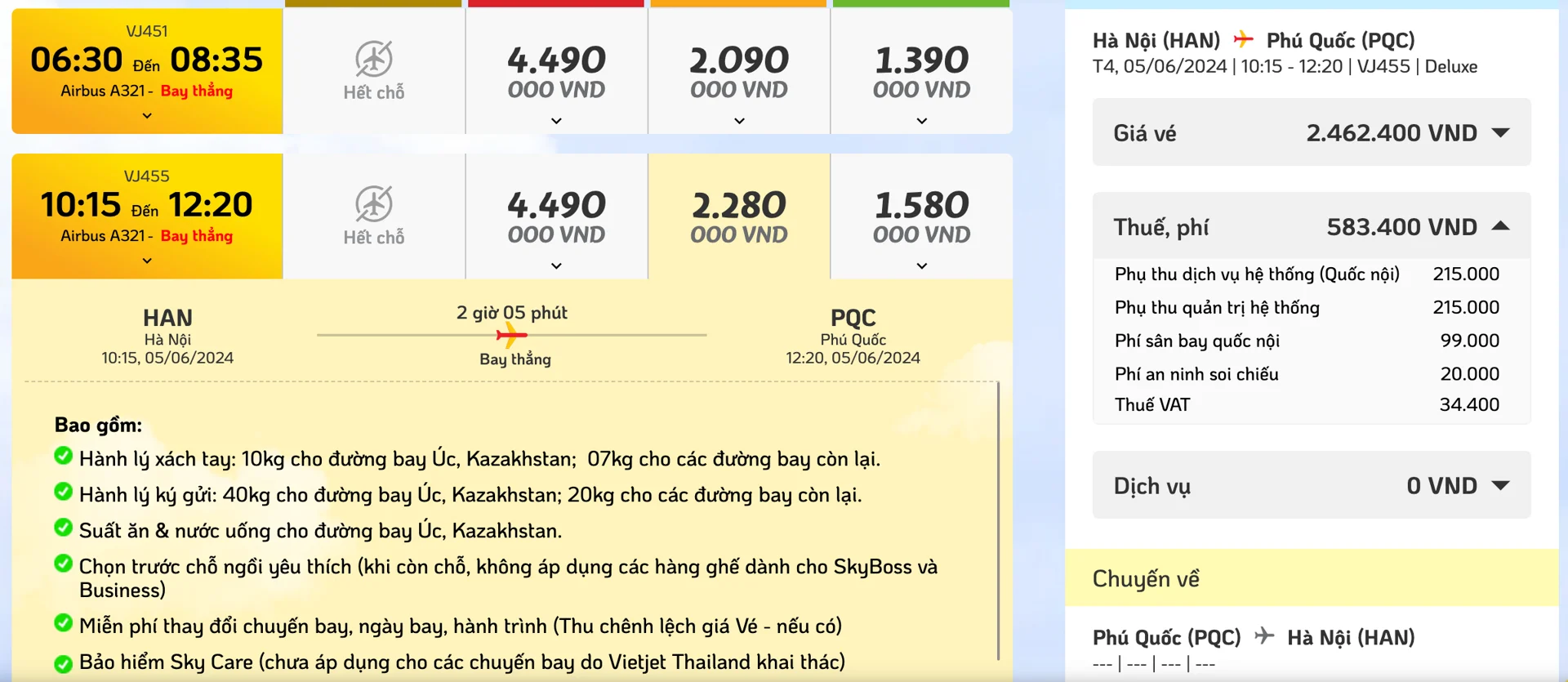Click green check beside checked baggage line
Viewport: 1568px width, 682px height.
click(63, 492)
